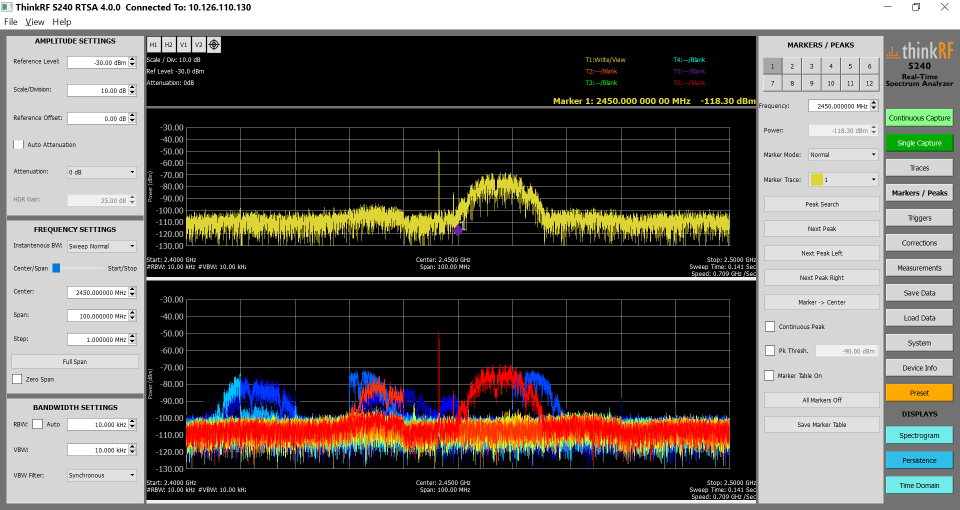The height and width of the screenshot is (510, 960).
Task: Open the Help menu
Action: tap(62, 21)
